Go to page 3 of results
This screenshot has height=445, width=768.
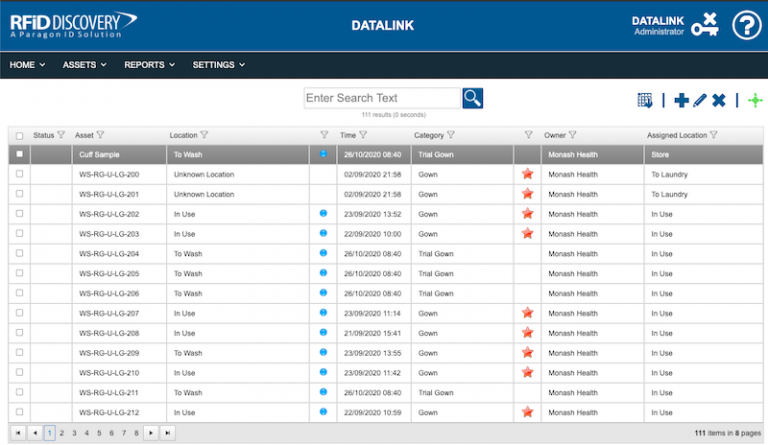(x=73, y=433)
